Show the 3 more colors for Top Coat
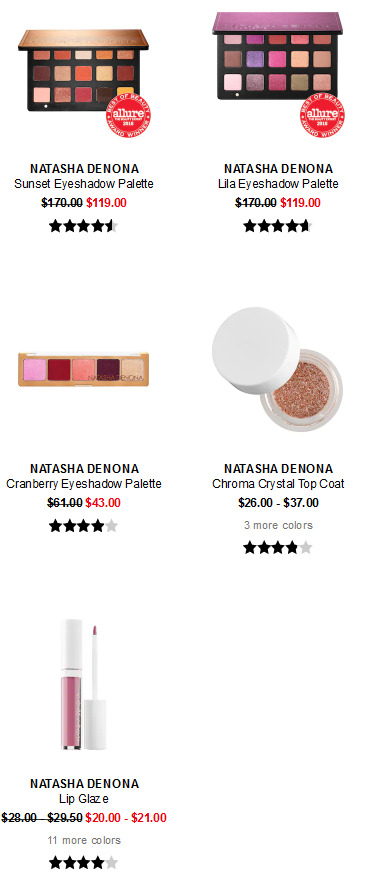 coord(278,525)
